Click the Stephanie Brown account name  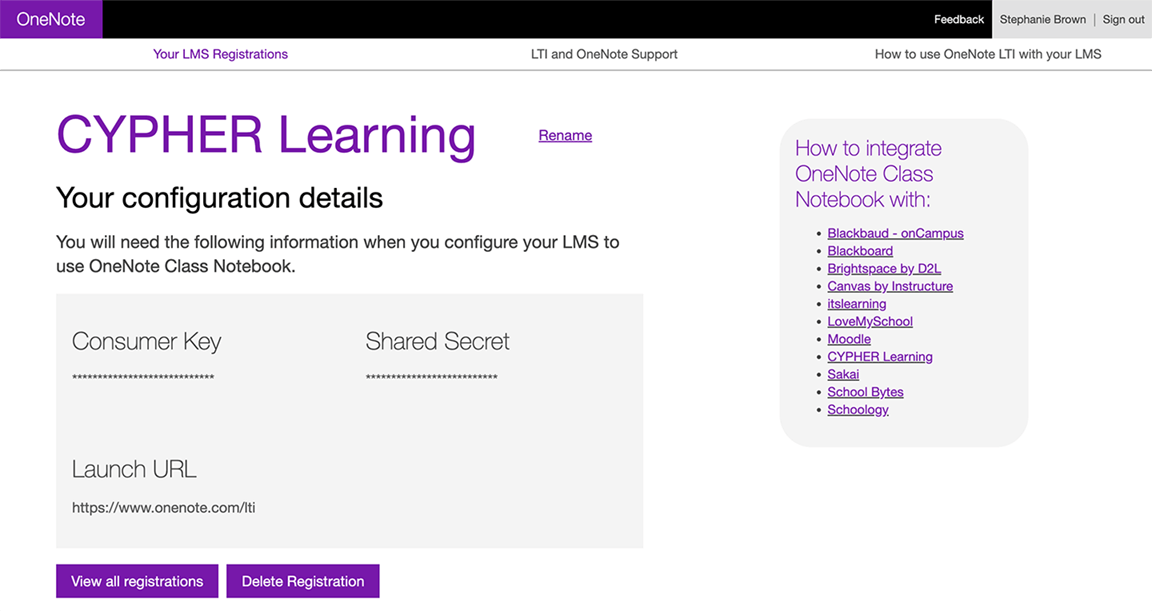(1043, 20)
